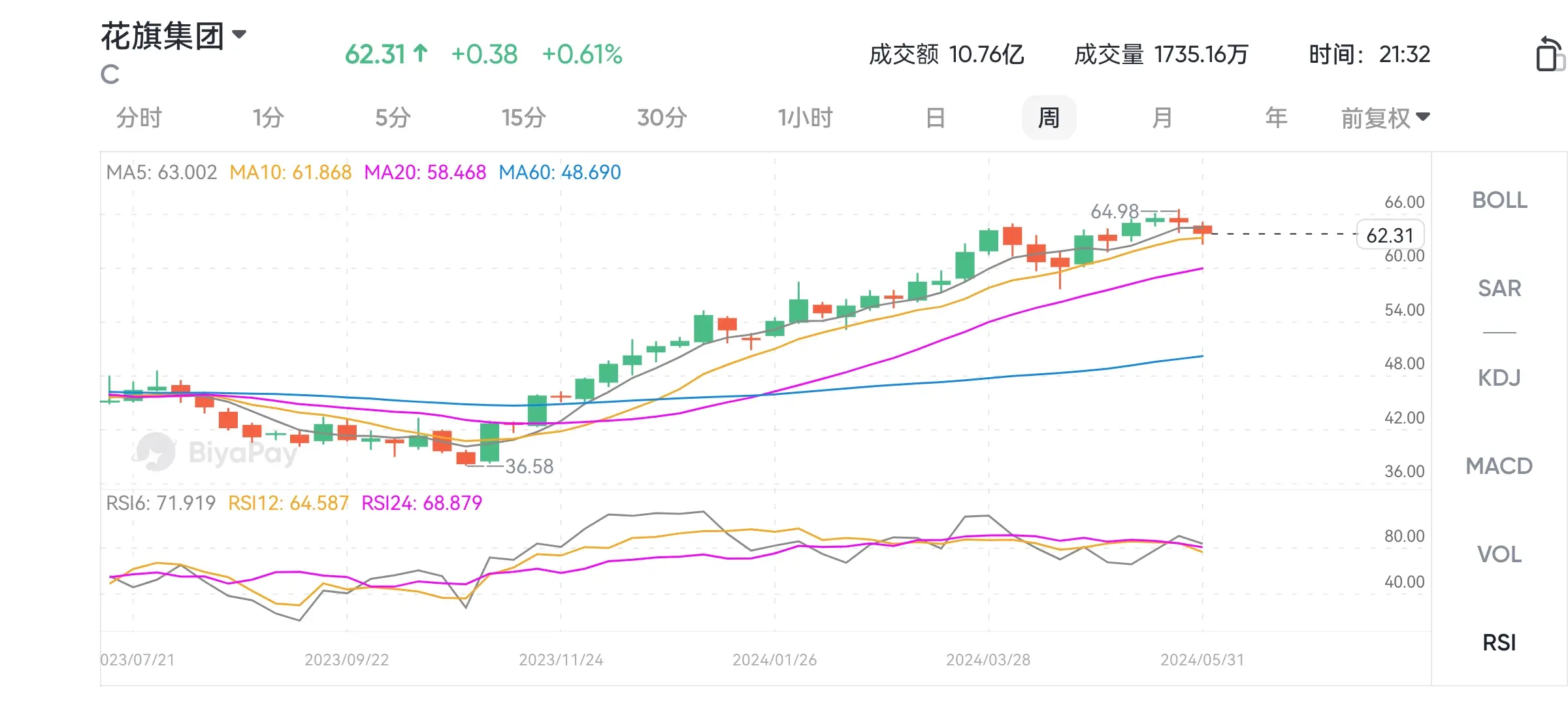The image size is (1568, 706).
Task: Click the ticker symbol C under name
Action: pos(110,75)
